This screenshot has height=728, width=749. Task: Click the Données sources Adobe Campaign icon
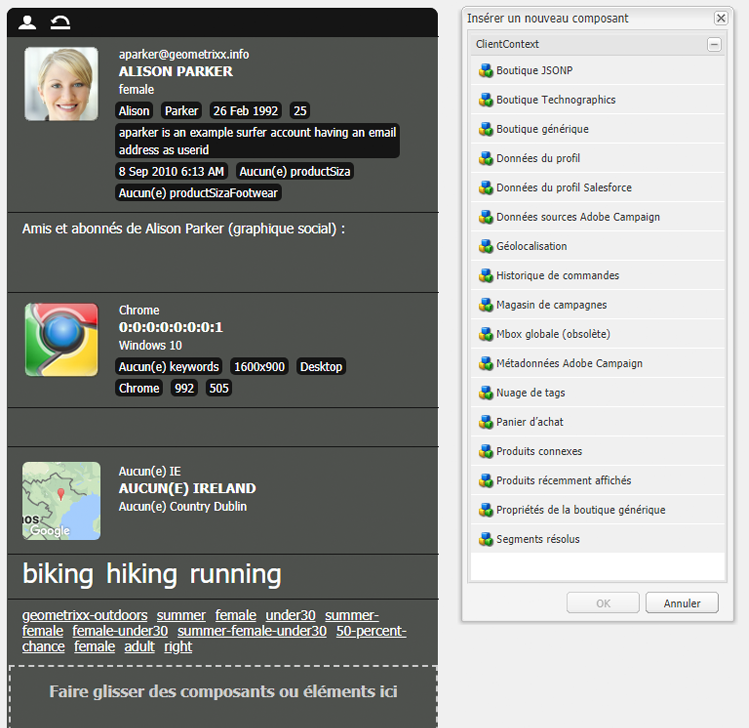click(486, 217)
